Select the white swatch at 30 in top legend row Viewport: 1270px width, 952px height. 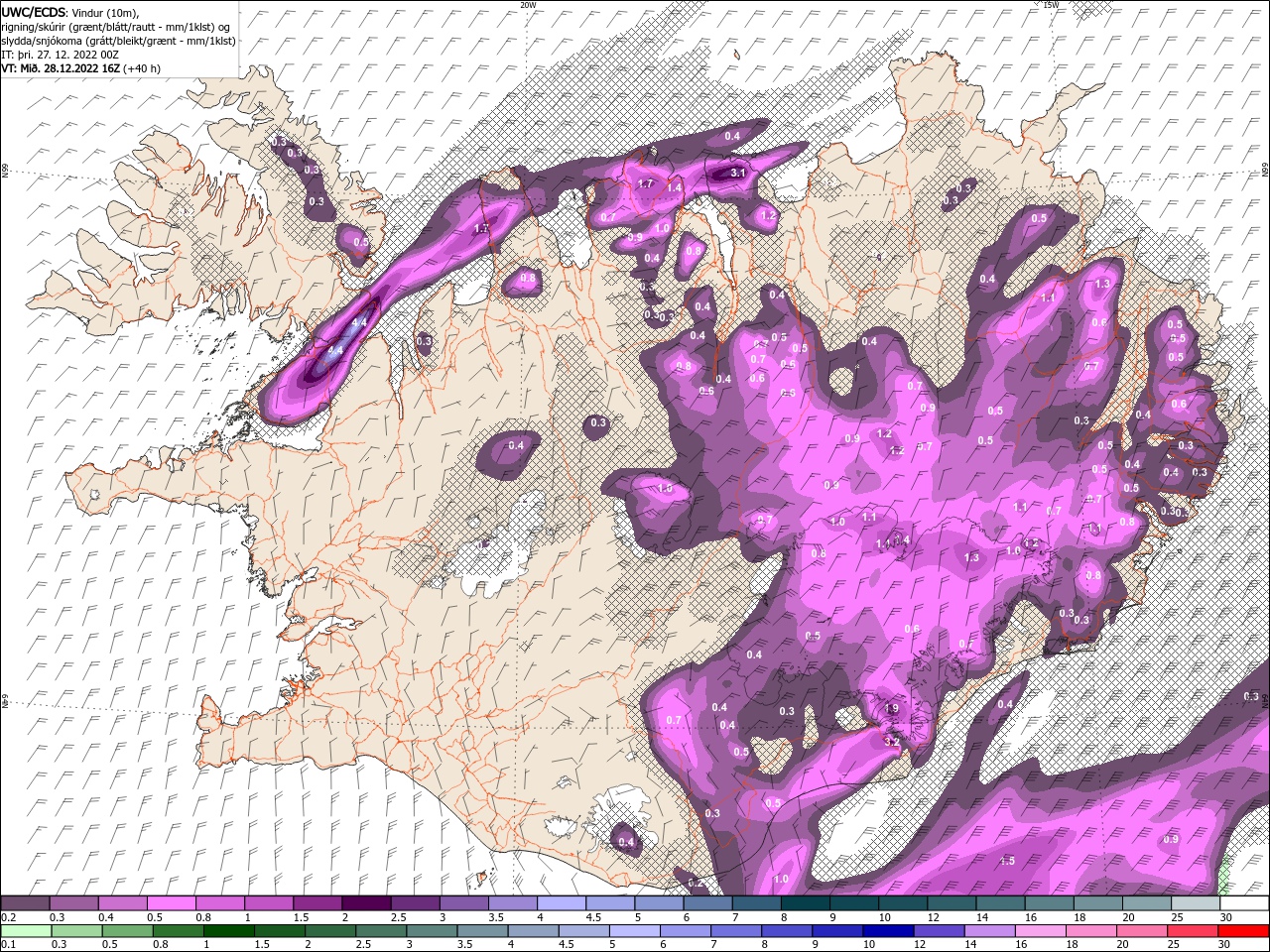click(x=1245, y=903)
